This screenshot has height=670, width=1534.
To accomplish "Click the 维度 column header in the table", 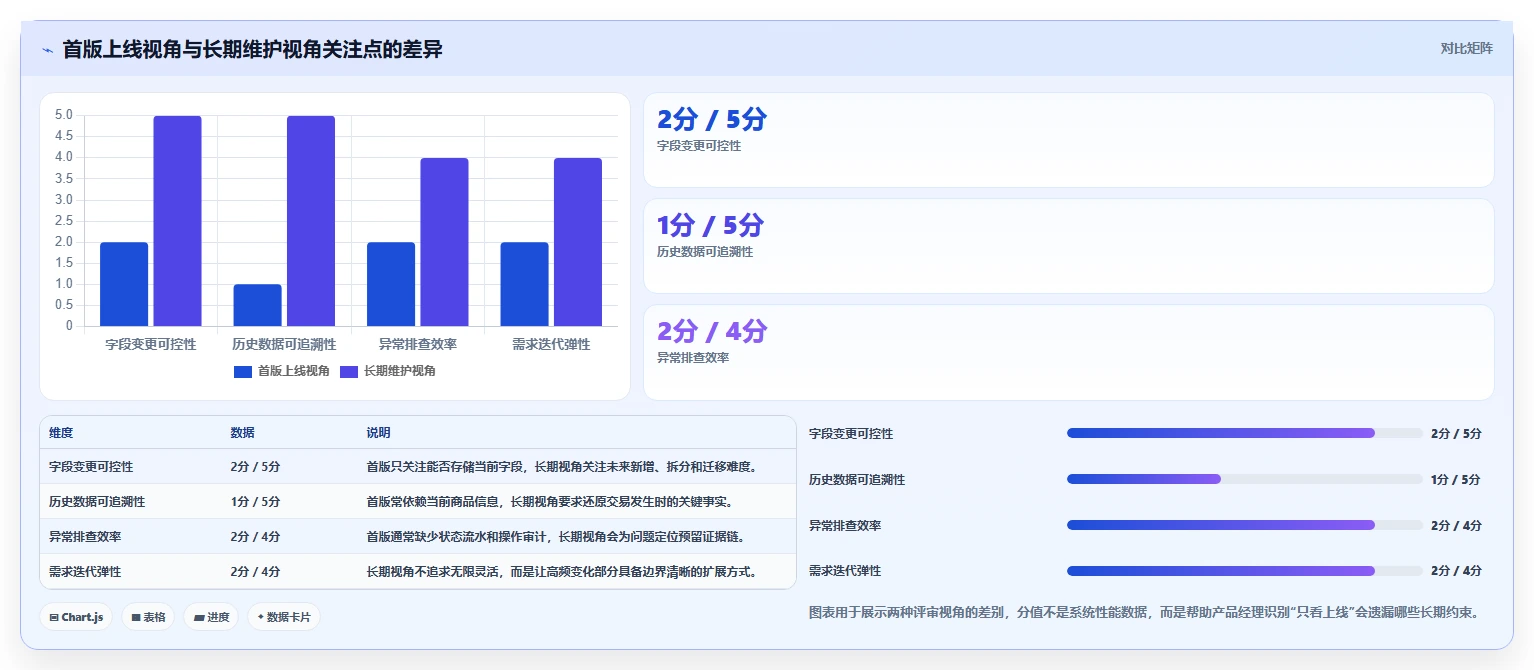I will click(x=61, y=433).
